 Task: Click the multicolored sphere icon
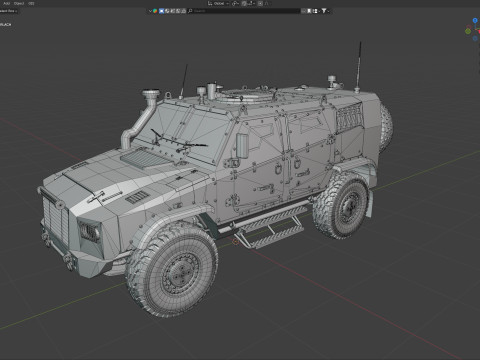pyautogui.click(x=155, y=11)
